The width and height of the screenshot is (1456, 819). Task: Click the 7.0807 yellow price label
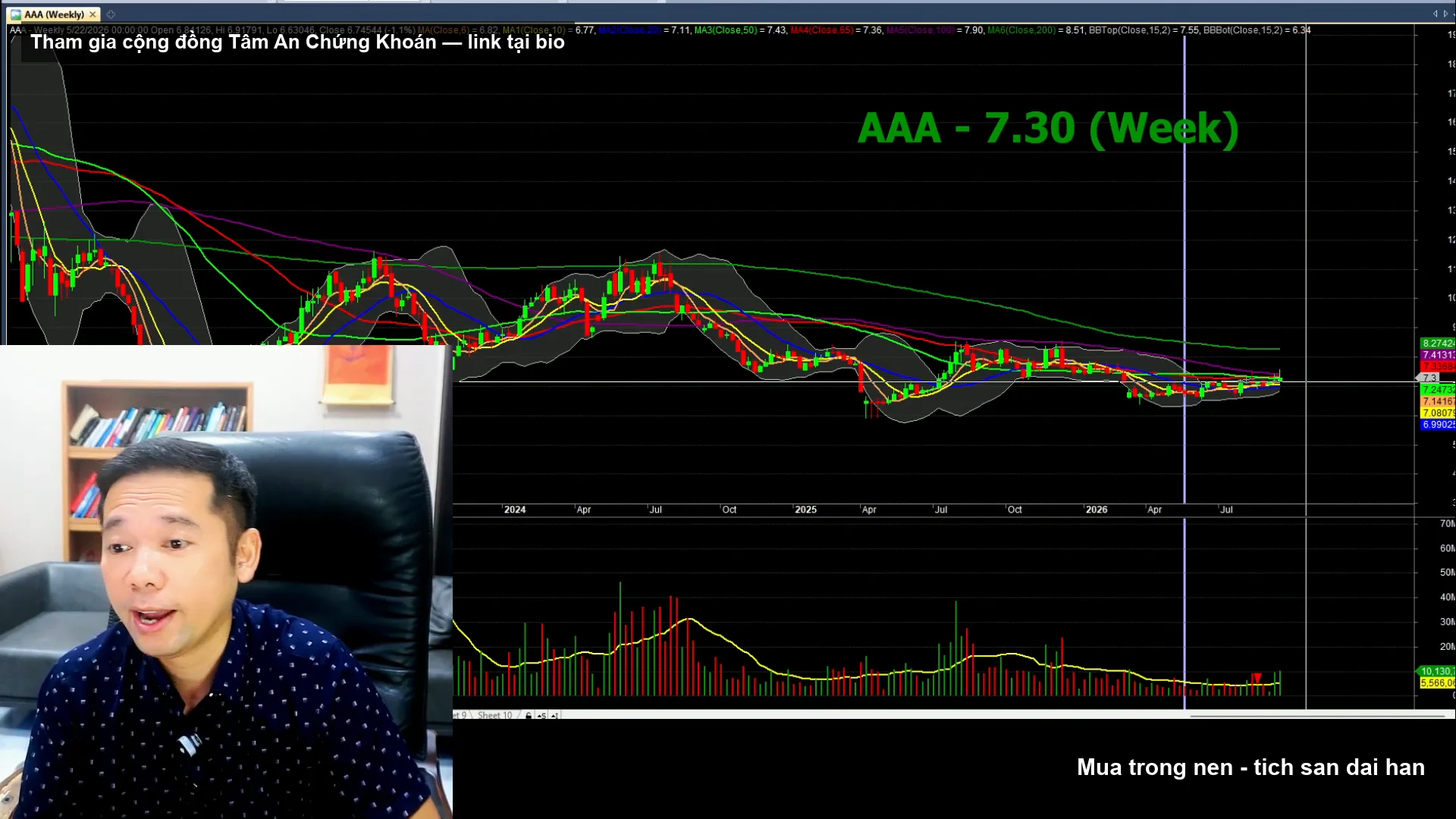tap(1438, 413)
